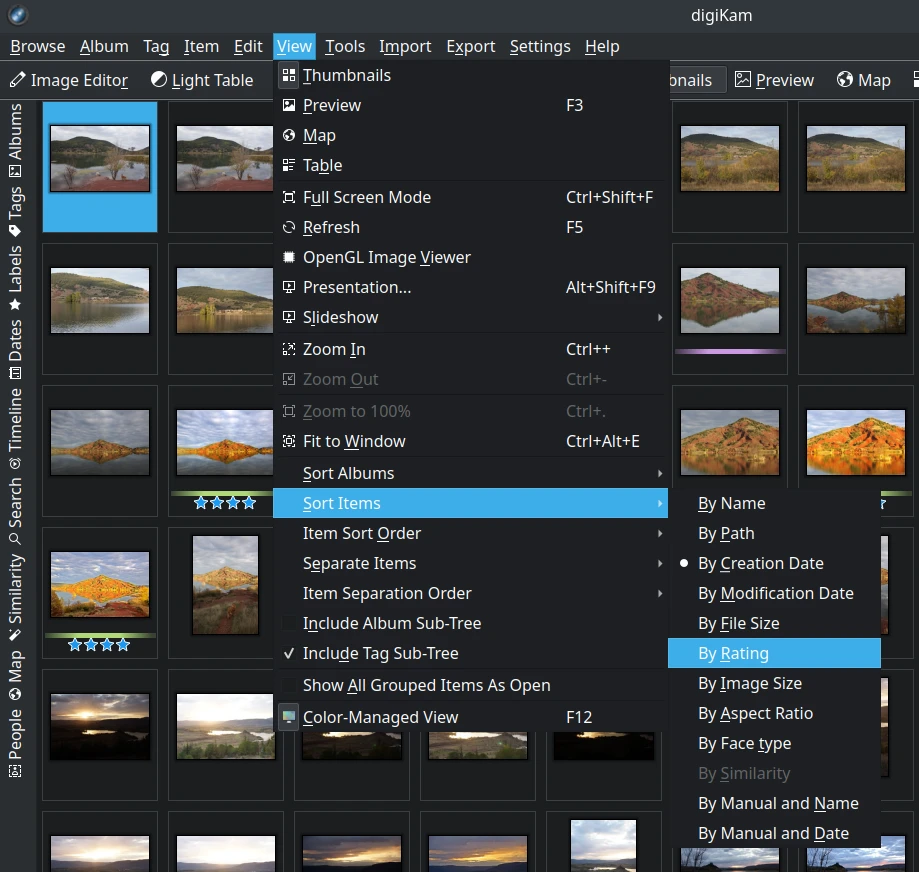This screenshot has width=919, height=872.
Task: Click the Presentation screen icon
Action: [x=288, y=287]
